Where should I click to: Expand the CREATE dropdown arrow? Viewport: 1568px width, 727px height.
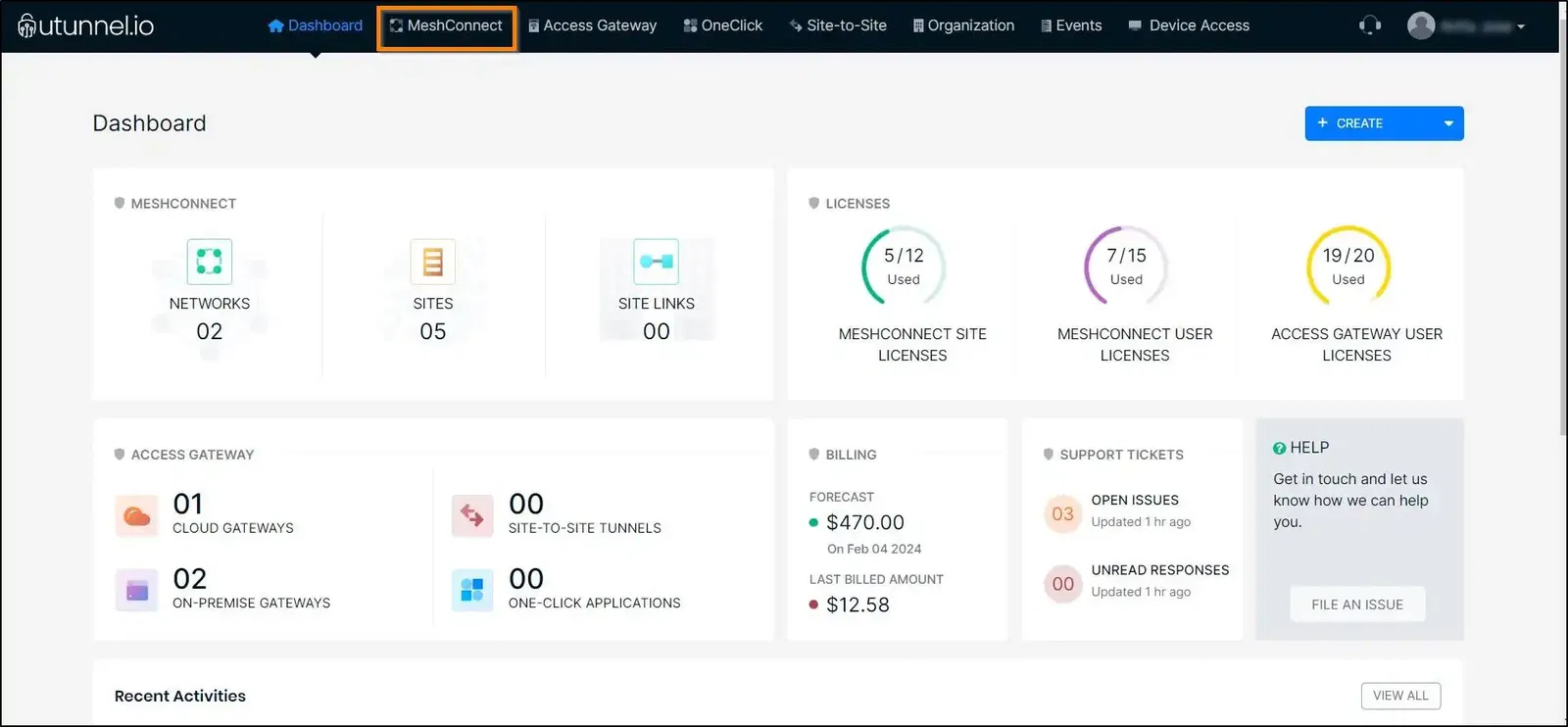coord(1448,123)
